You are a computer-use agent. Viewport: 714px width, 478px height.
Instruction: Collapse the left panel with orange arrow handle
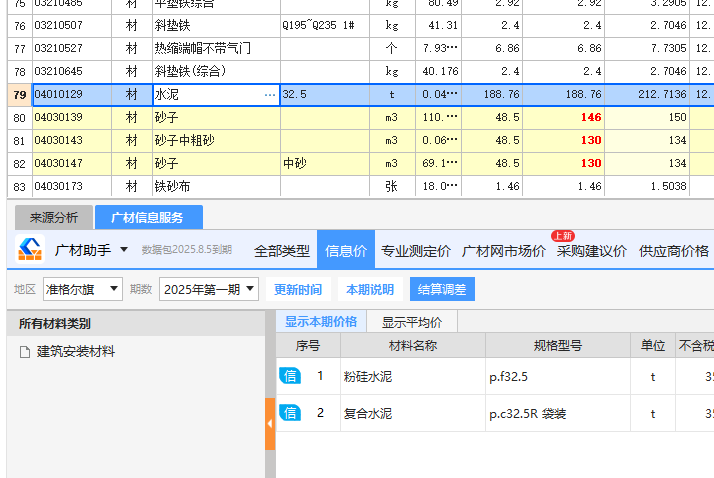click(x=270, y=423)
